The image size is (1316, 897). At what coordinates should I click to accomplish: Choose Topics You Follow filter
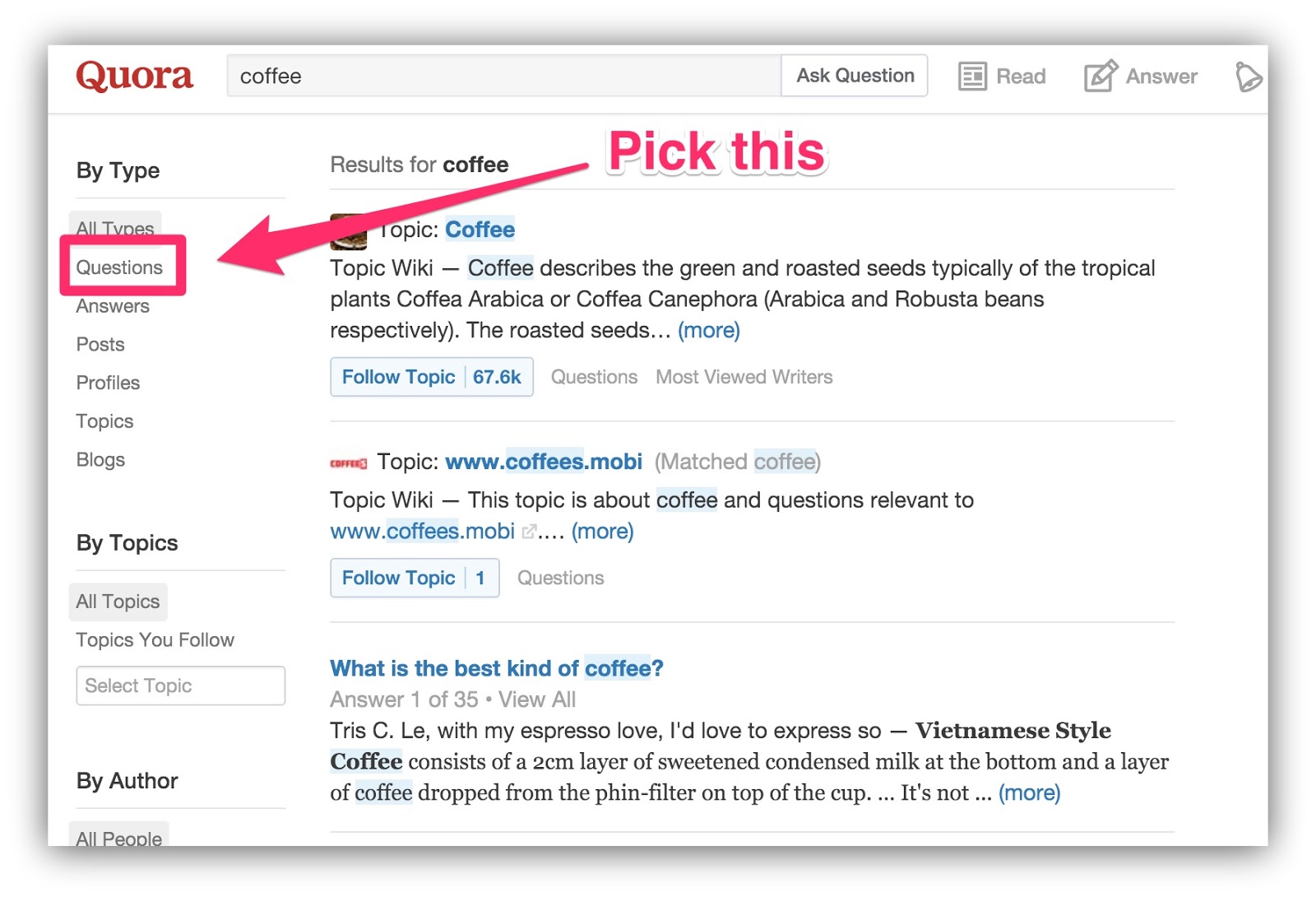[155, 640]
